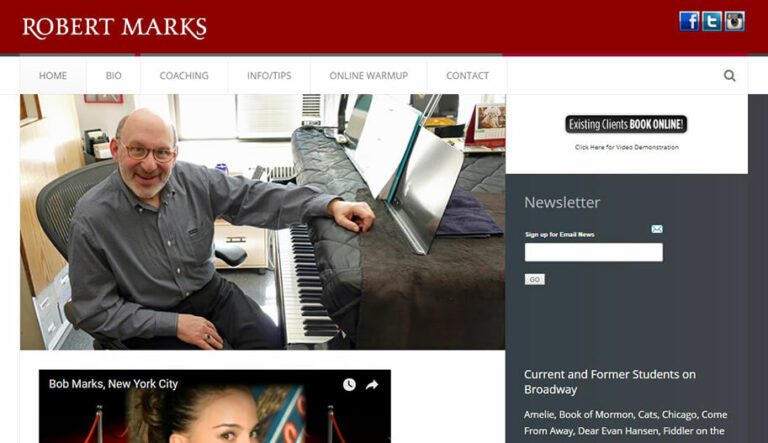Open the Coaching menu item

pyautogui.click(x=184, y=75)
